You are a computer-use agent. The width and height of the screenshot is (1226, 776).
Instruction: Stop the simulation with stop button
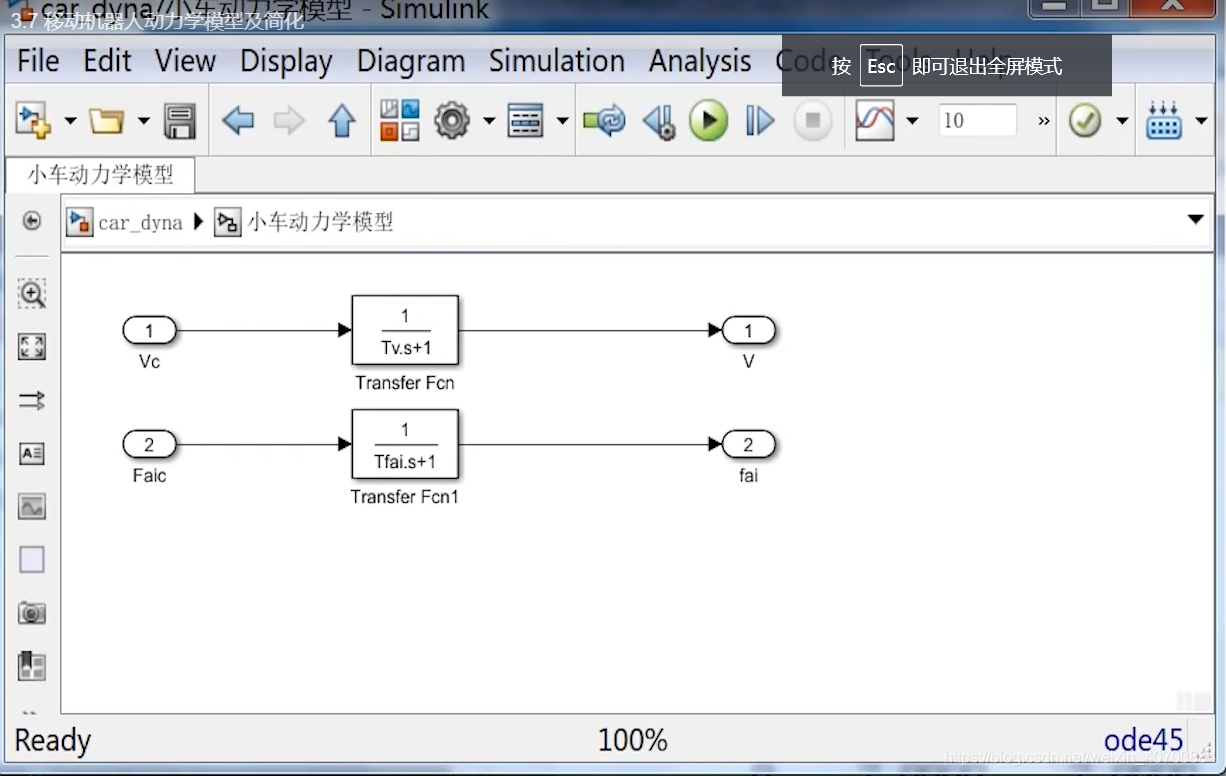[813, 121]
